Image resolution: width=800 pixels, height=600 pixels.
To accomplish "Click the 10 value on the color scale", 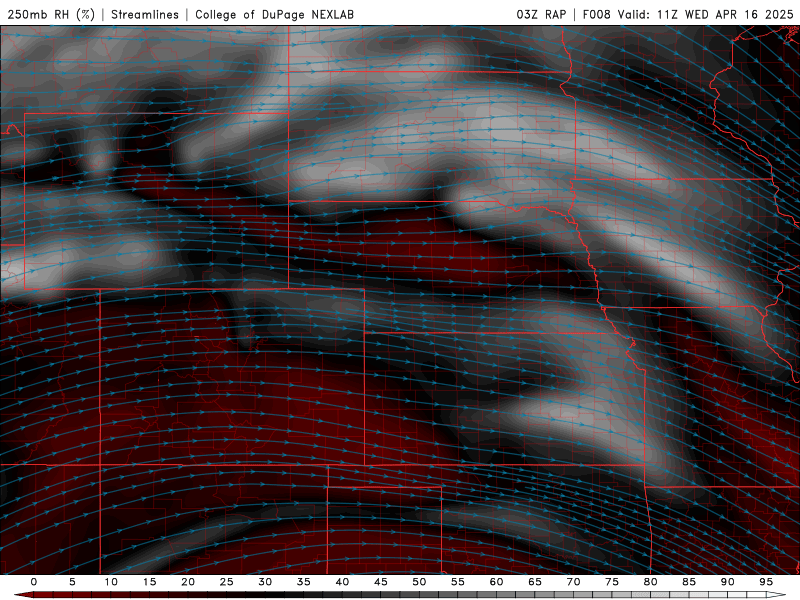I will (x=111, y=582).
